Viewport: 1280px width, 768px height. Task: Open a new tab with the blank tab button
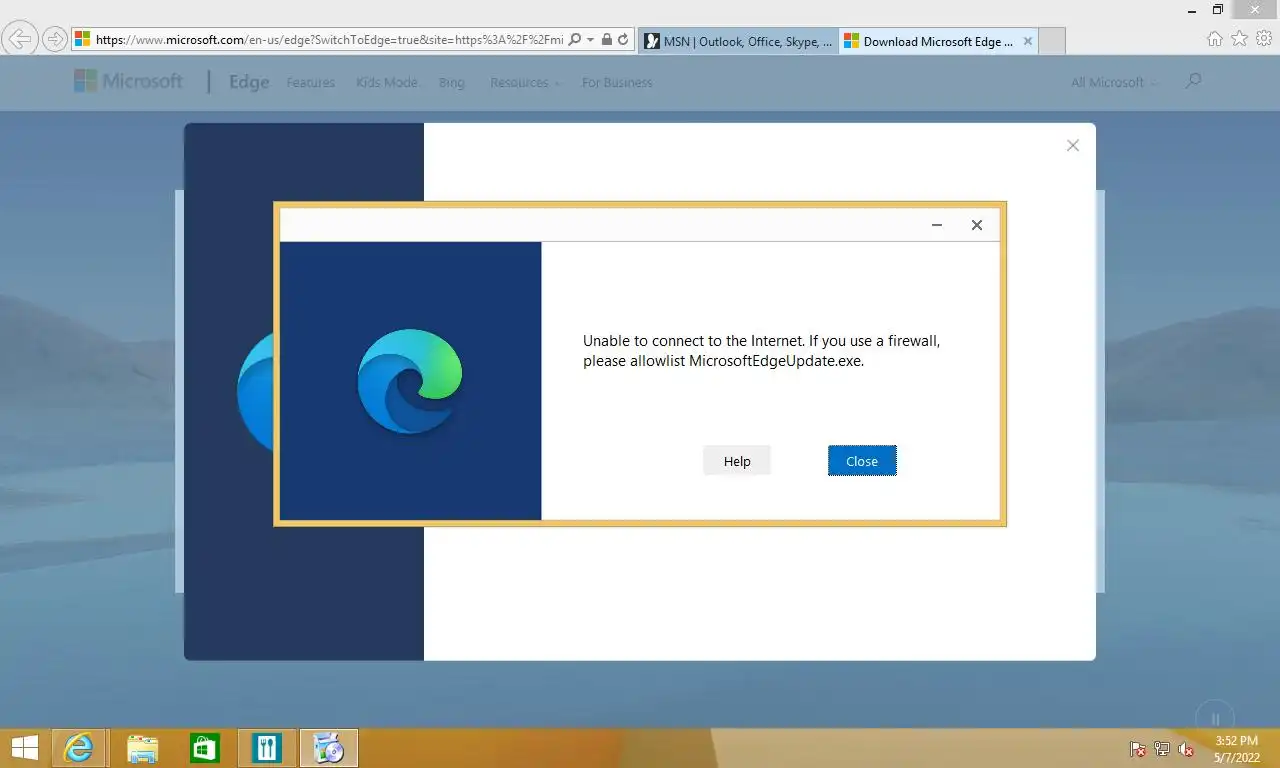point(1052,41)
